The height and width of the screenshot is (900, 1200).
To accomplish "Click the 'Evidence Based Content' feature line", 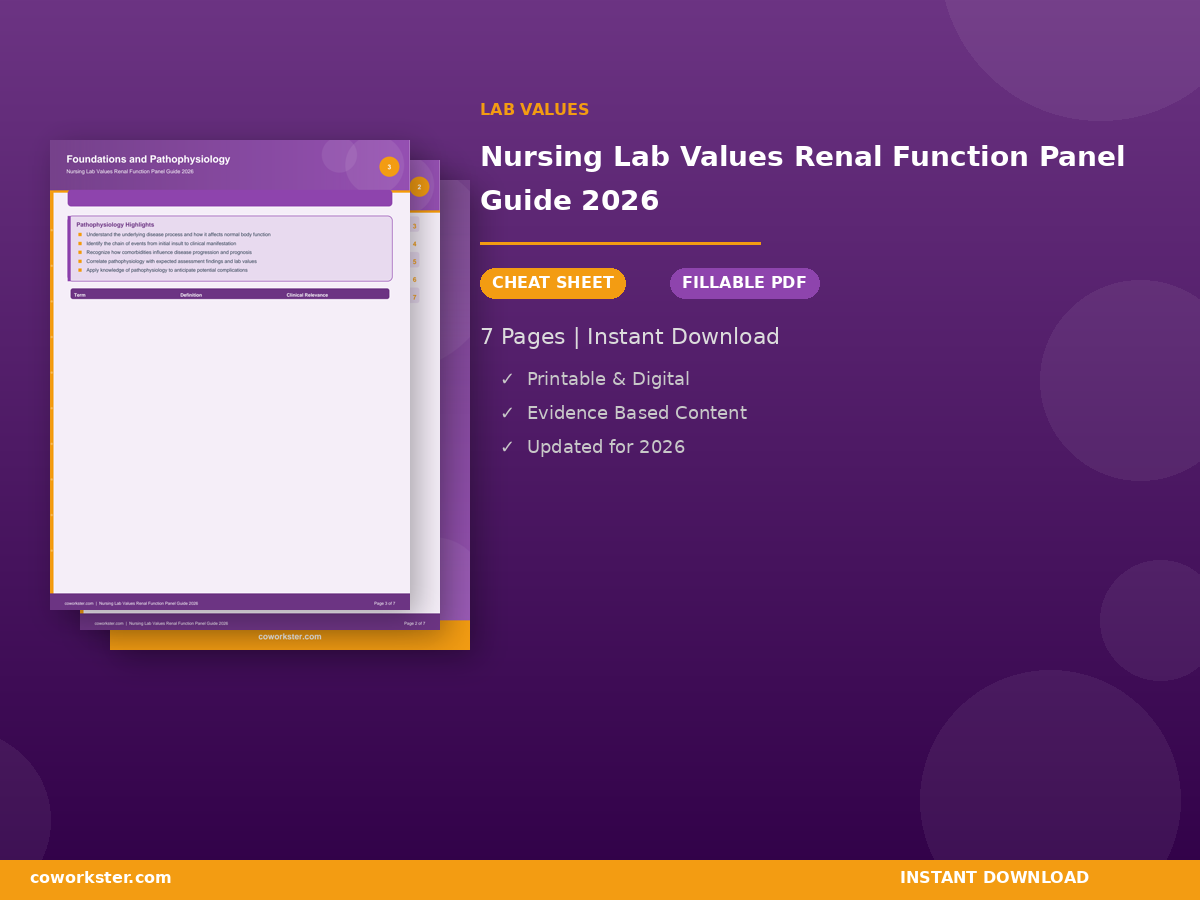I will [637, 413].
